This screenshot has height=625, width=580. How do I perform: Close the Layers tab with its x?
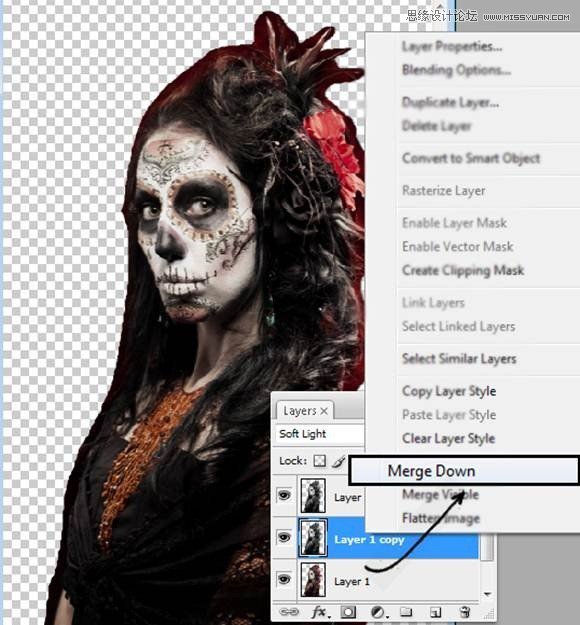click(324, 411)
